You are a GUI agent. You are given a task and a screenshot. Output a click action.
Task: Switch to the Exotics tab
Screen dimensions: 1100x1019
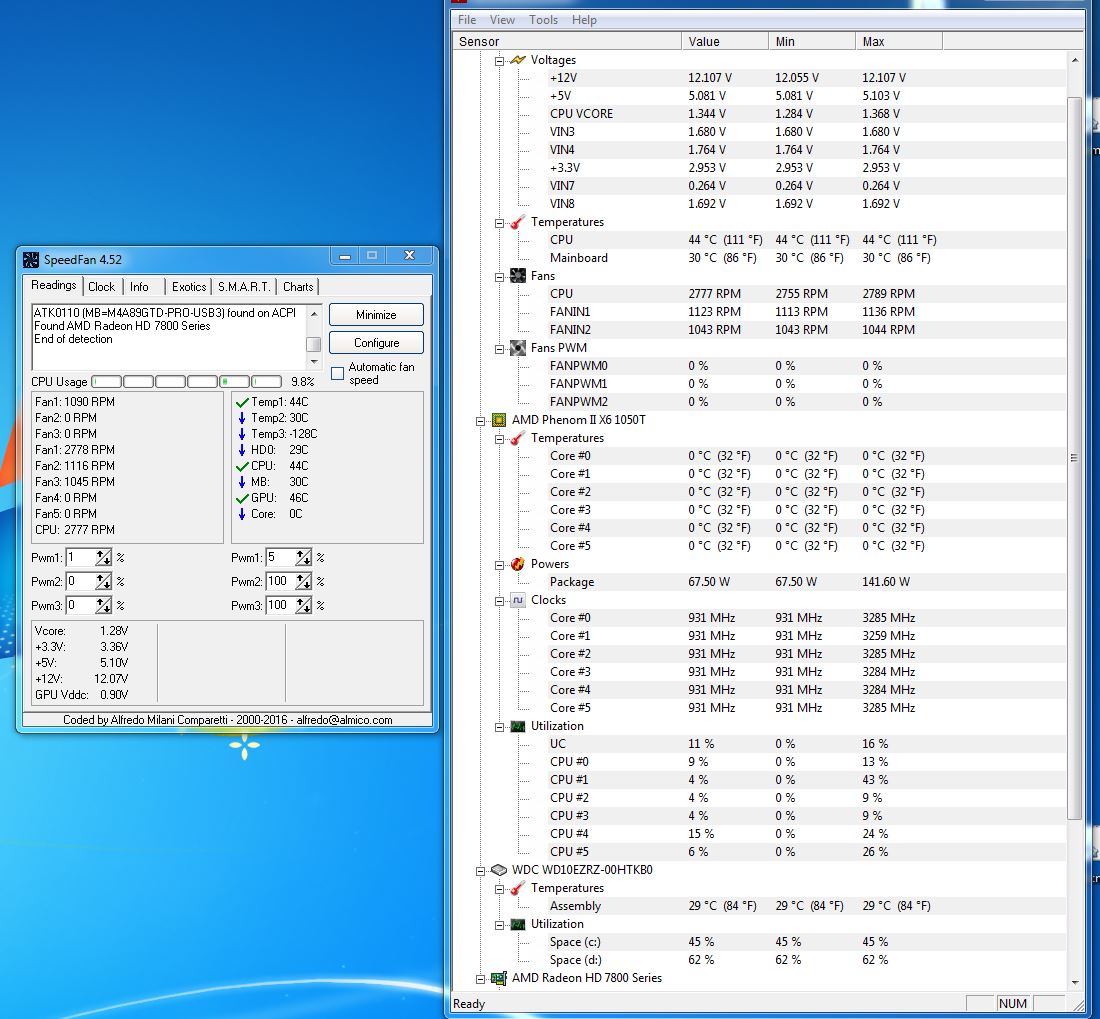point(189,287)
